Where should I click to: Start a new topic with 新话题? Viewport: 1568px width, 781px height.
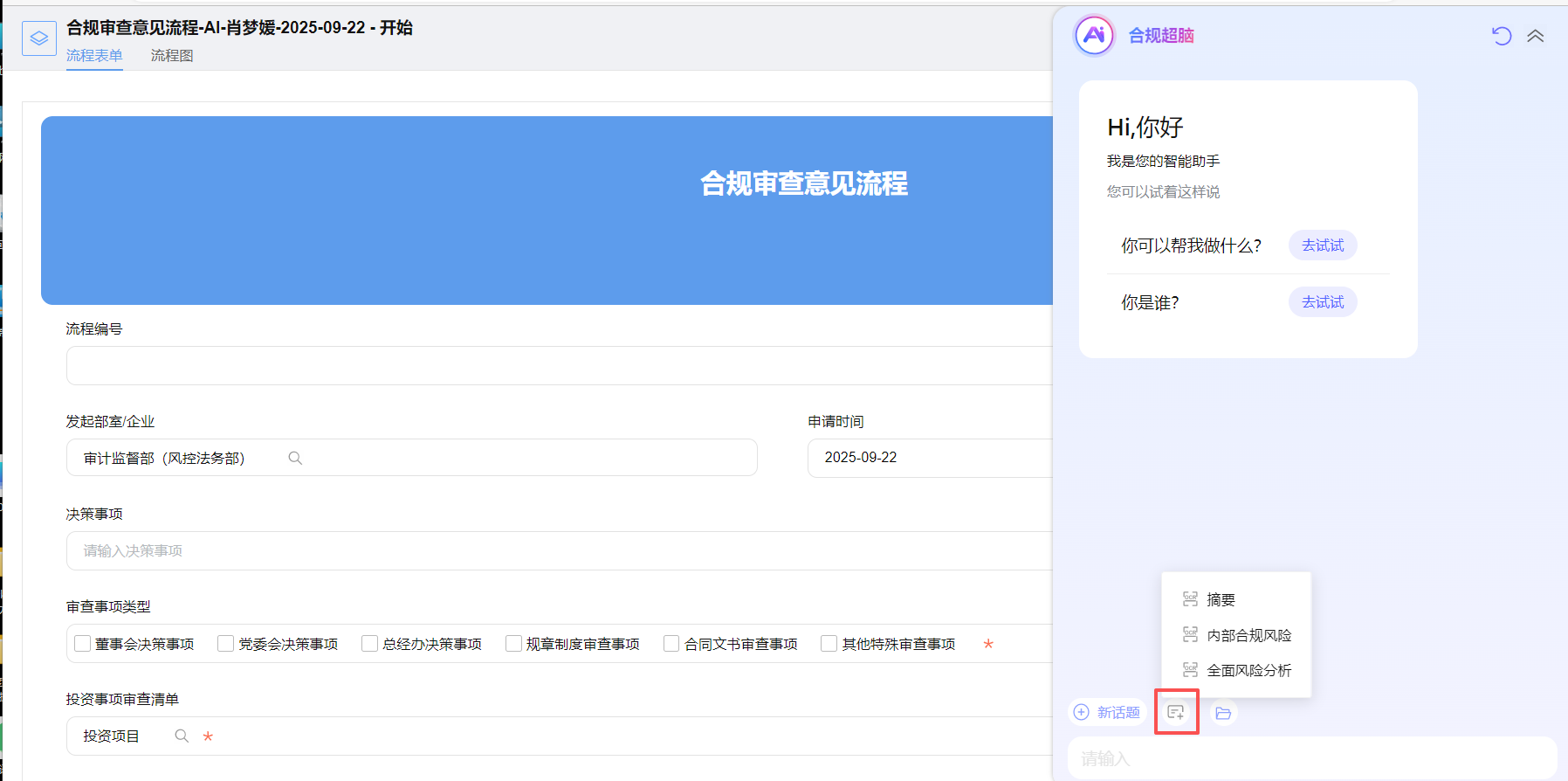[1107, 712]
